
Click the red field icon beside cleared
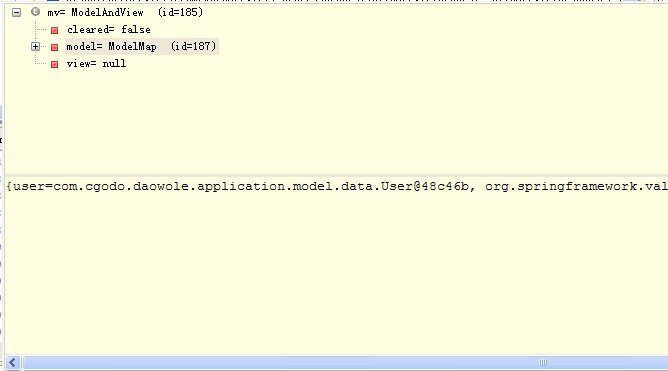click(x=55, y=30)
